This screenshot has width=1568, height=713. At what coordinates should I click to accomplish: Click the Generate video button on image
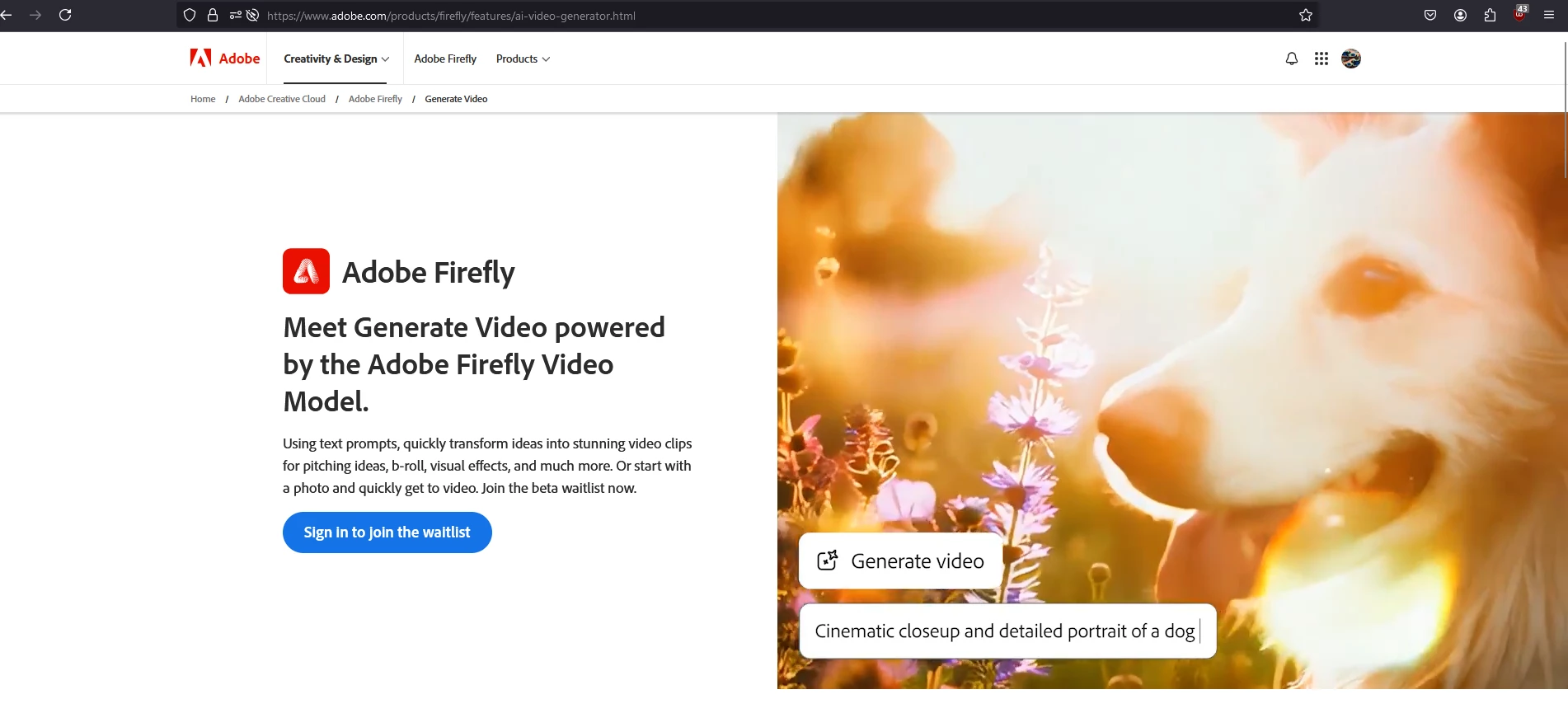point(900,561)
